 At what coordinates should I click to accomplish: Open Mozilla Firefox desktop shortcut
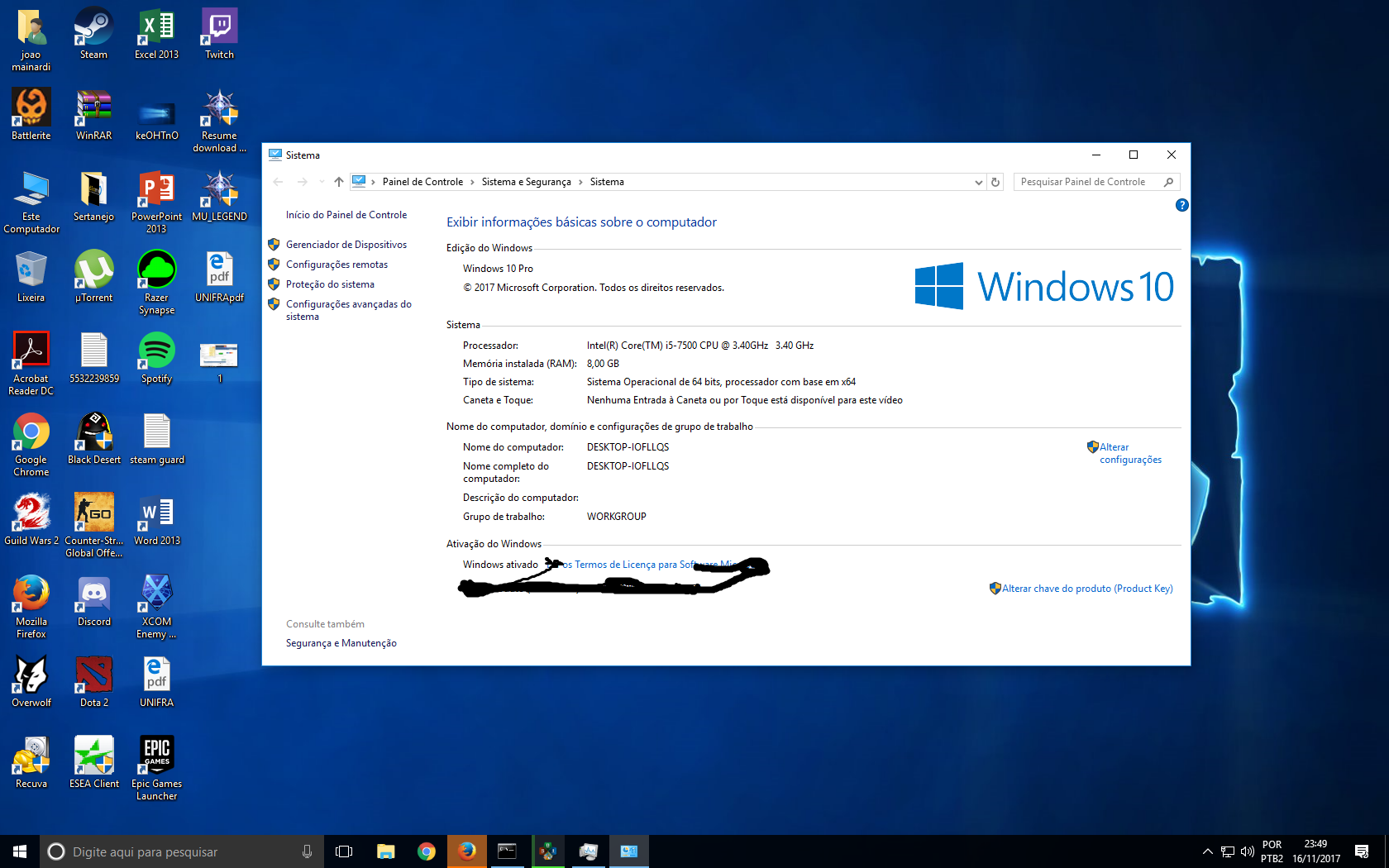31,607
